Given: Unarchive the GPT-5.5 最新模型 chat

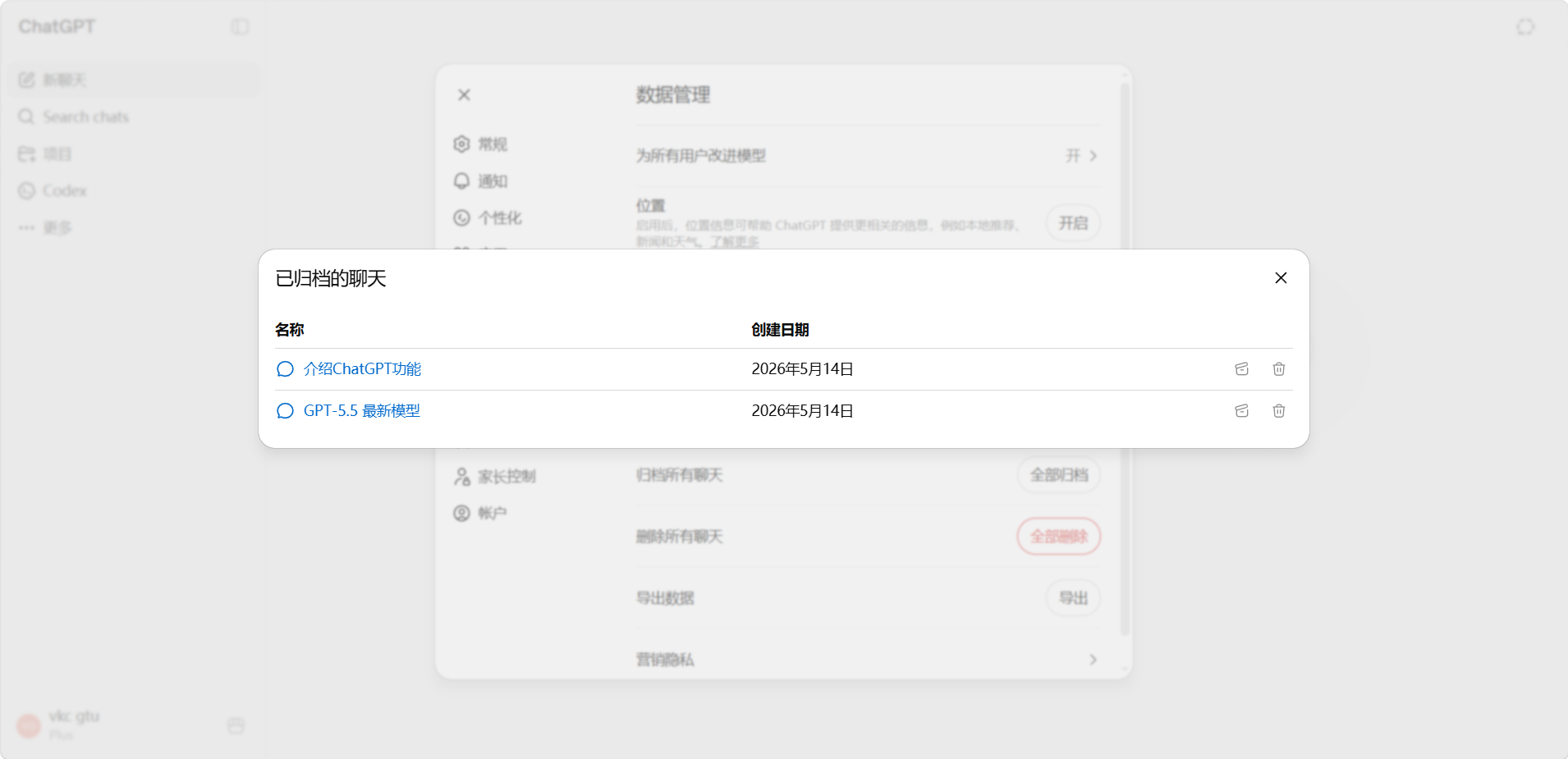Looking at the screenshot, I should (1242, 411).
